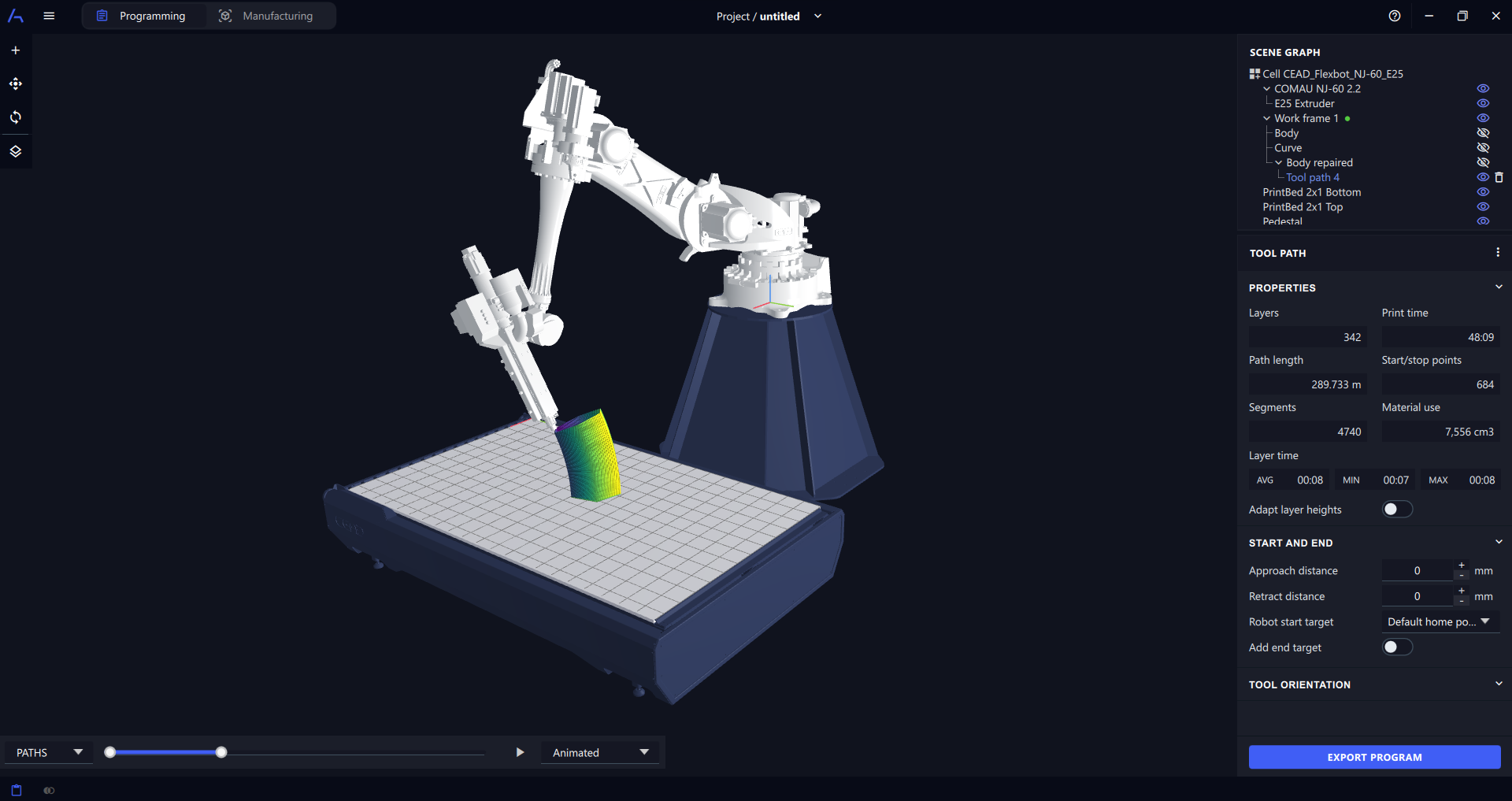
Task: Collapse the Work frame 1 tree node
Action: 1267,118
